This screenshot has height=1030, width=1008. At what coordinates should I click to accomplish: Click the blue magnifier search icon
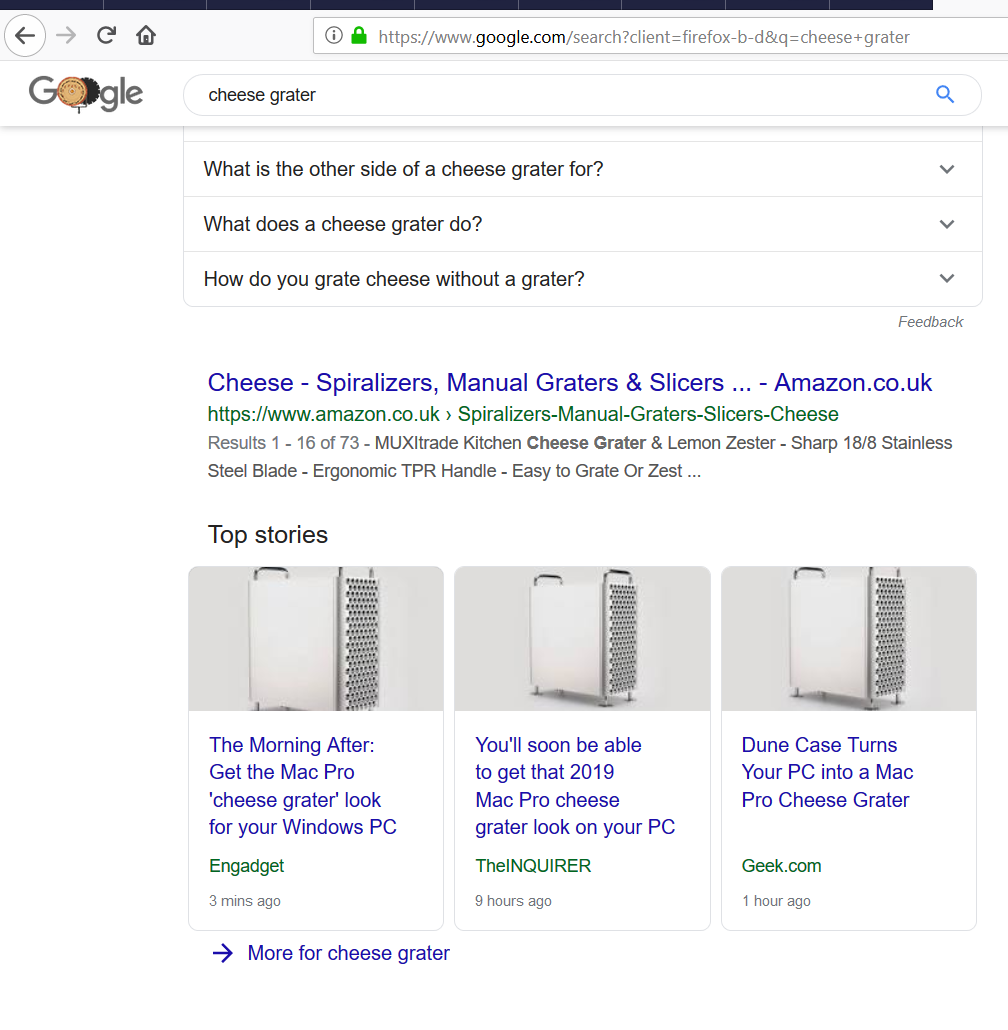[944, 95]
